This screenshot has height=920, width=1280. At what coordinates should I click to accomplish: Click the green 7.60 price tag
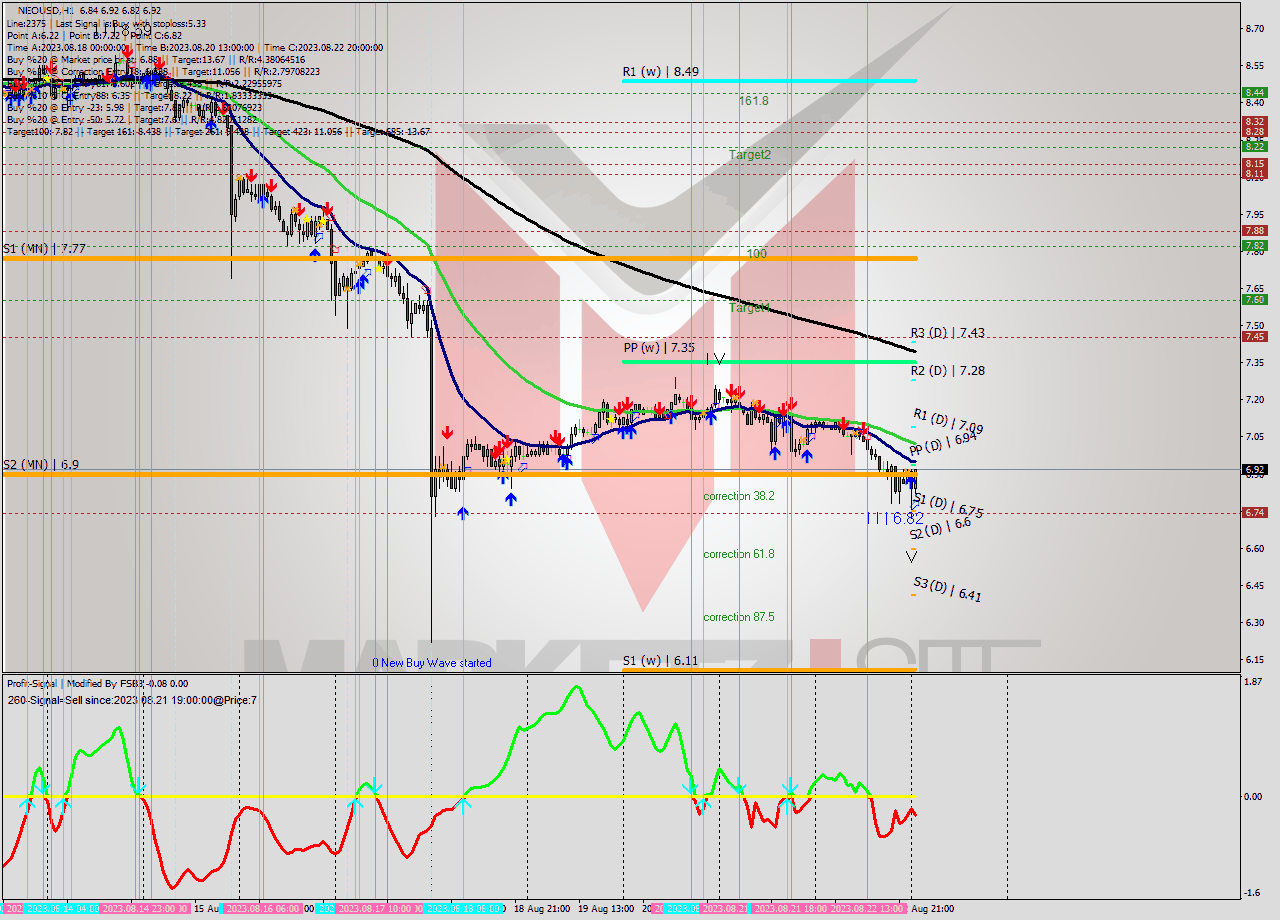coord(1254,300)
